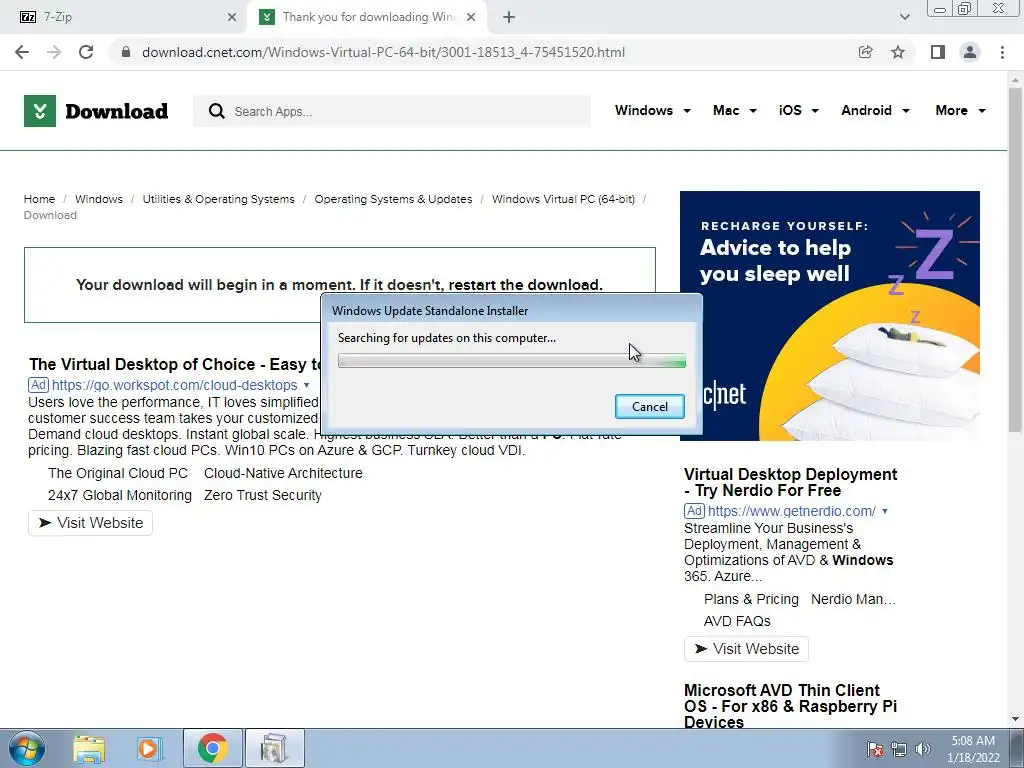Open 24x7 Global Monitoring link
This screenshot has height=768, width=1024.
[x=120, y=496]
